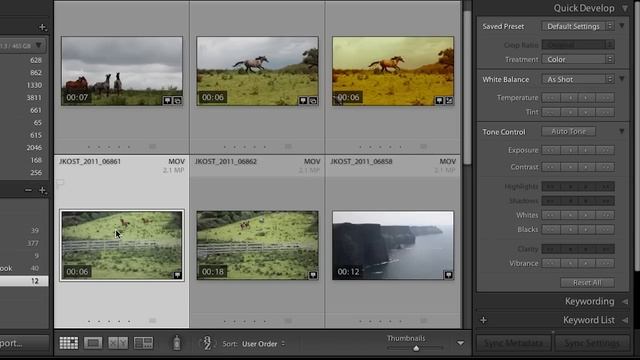Open White Balance As Shot dropdown
Viewport: 640px width, 360px height.
point(578,79)
